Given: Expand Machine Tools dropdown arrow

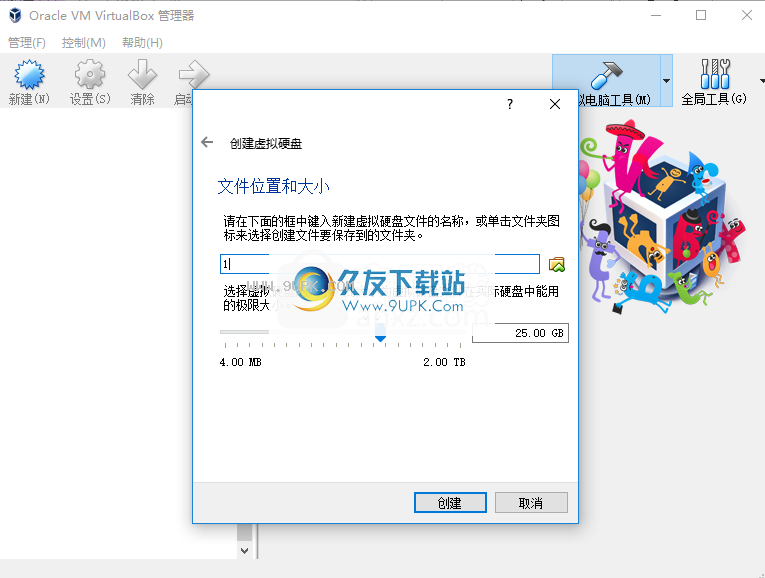Looking at the screenshot, I should pyautogui.click(x=666, y=80).
